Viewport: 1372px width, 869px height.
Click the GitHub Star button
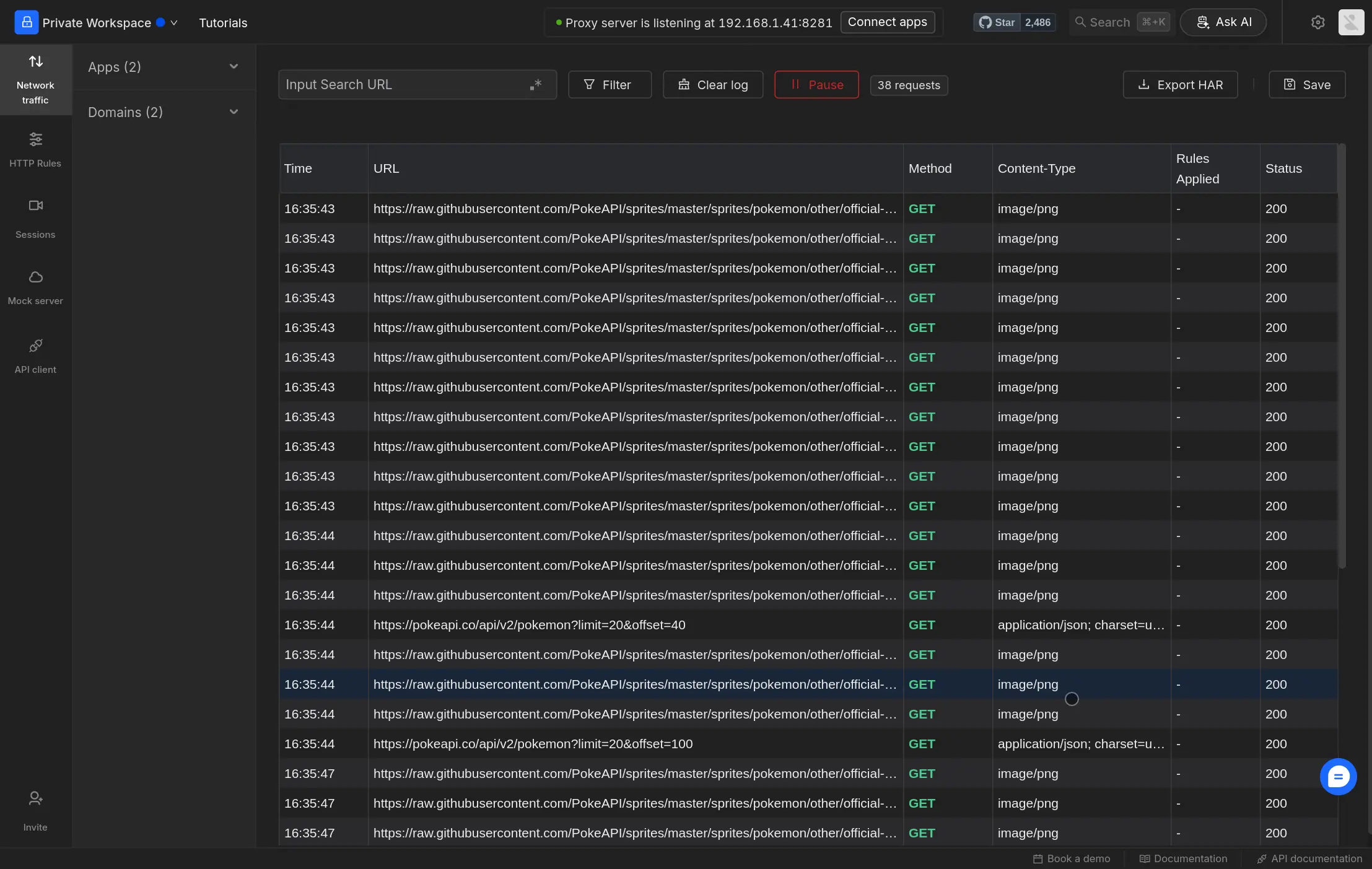click(997, 22)
